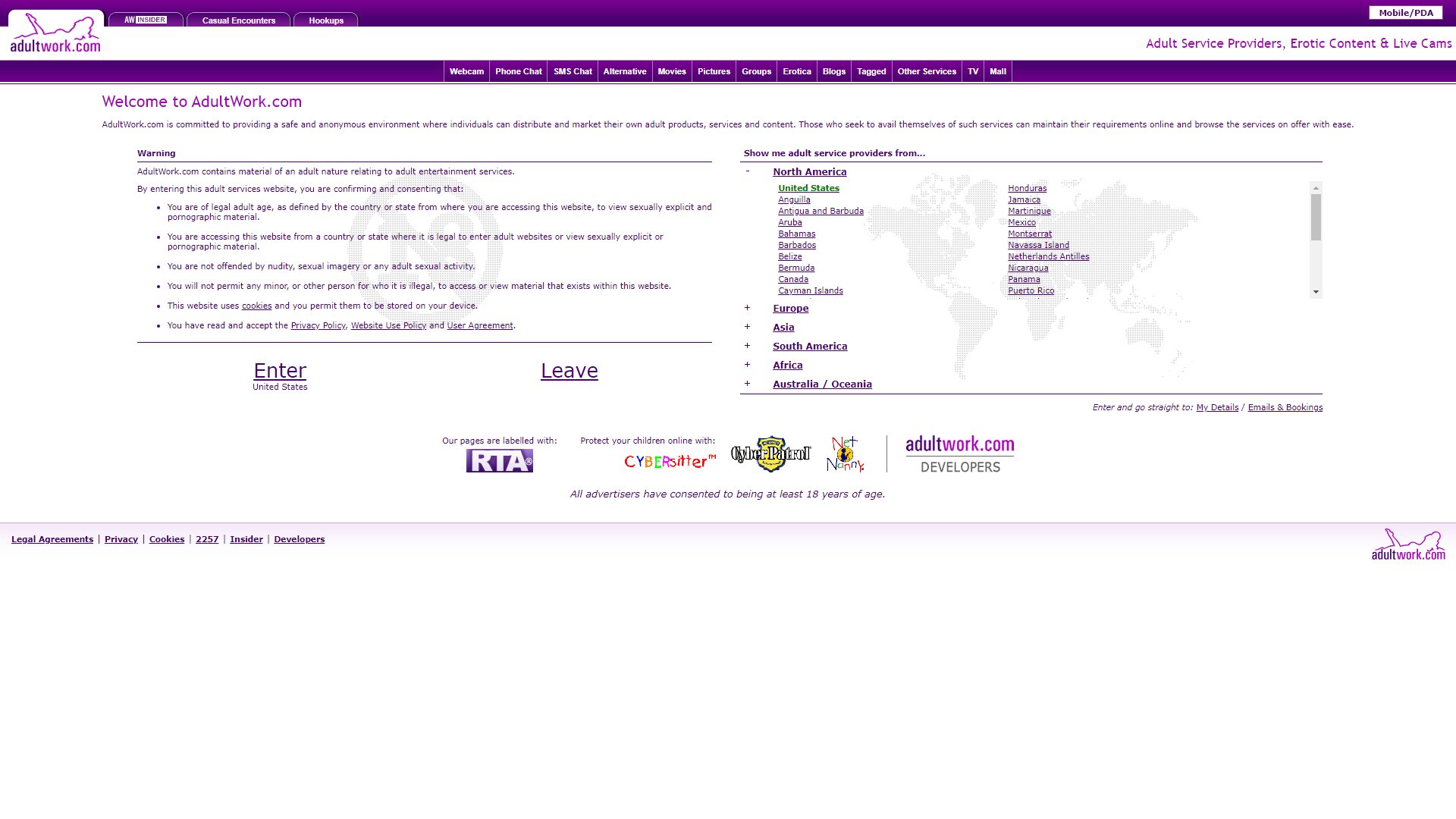Open the Net Nanny logo link
1456x819 pixels.
(846, 453)
